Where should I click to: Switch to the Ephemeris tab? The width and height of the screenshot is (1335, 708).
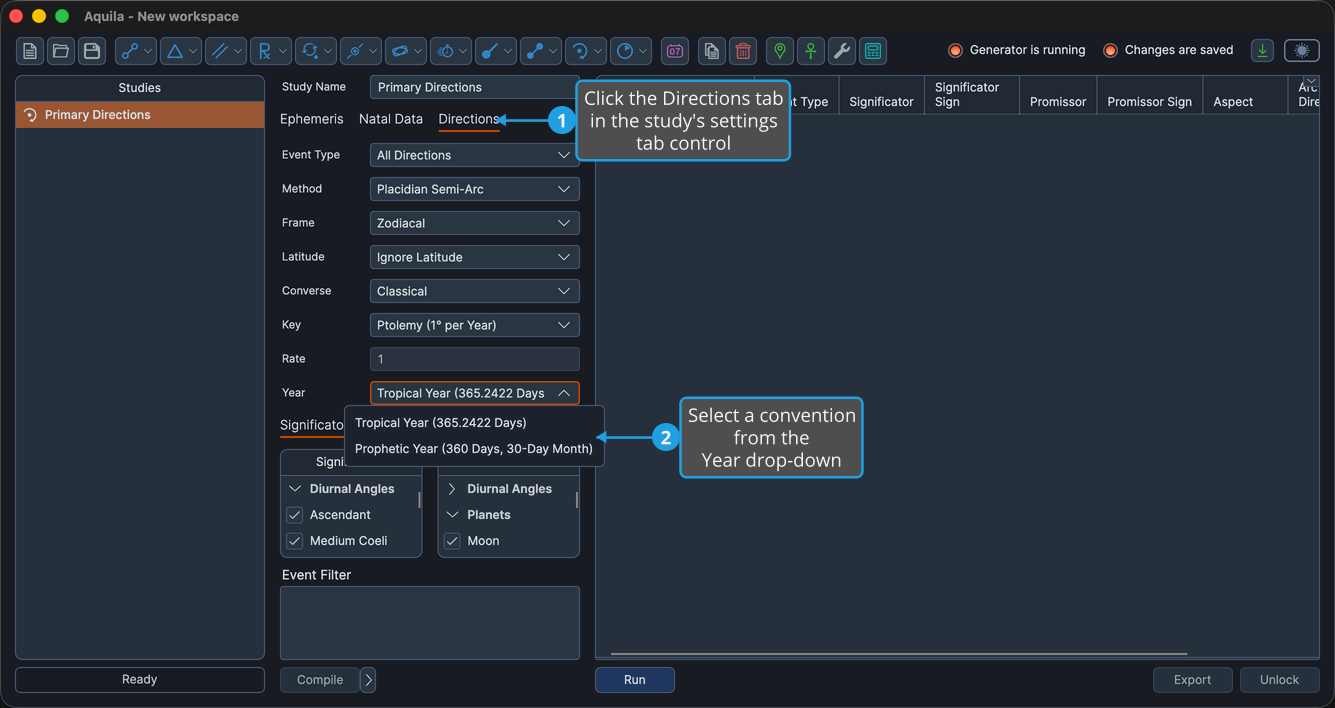[x=312, y=119]
